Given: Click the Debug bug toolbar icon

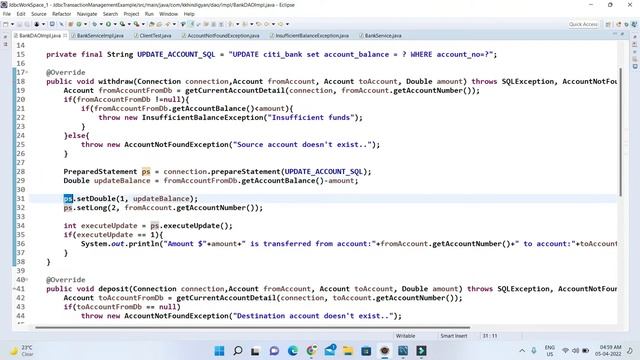Looking at the screenshot, I should (x=94, y=24).
